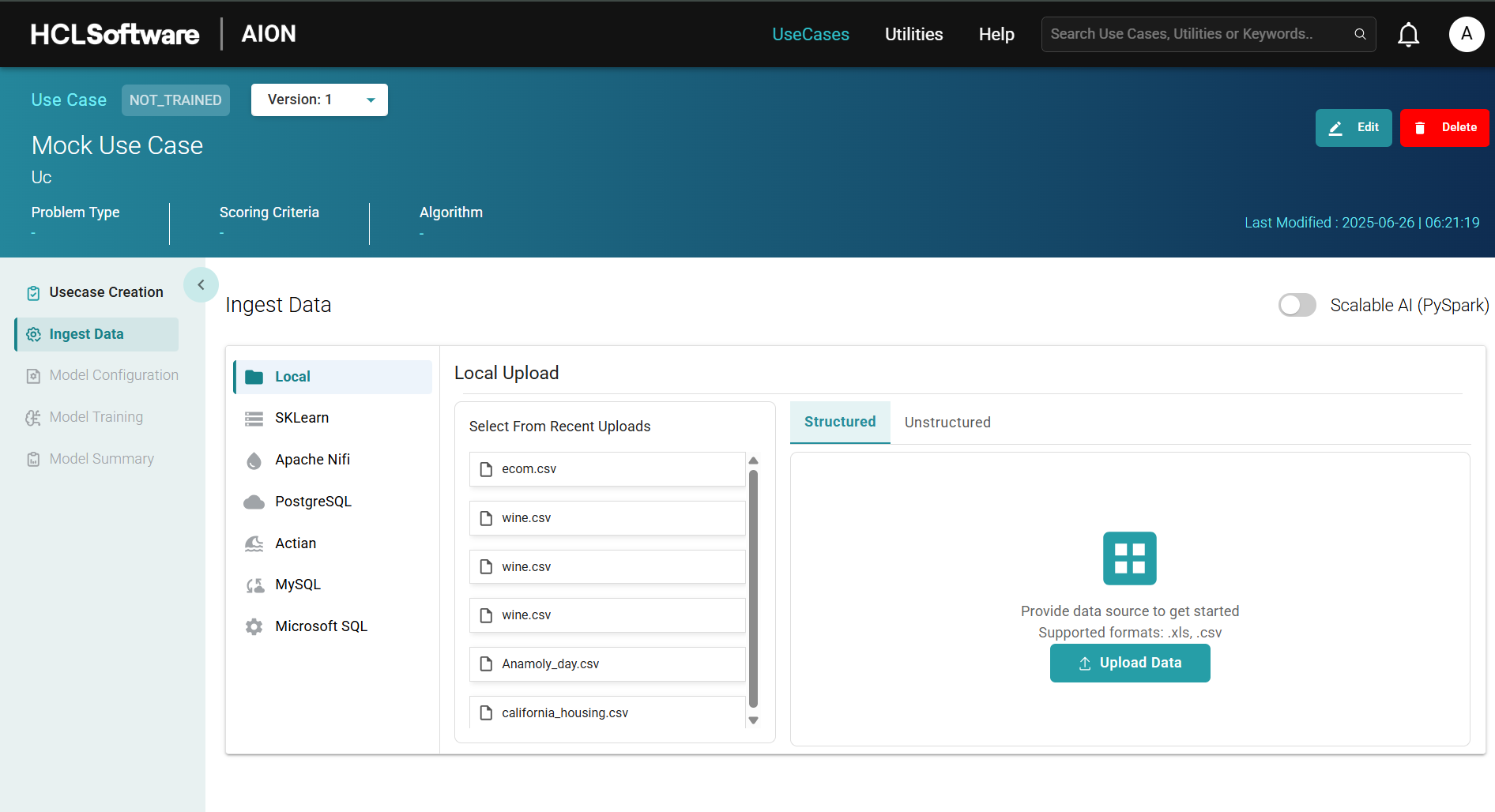1495x812 pixels.
Task: Select ecom.csv from recent uploads
Action: click(607, 469)
